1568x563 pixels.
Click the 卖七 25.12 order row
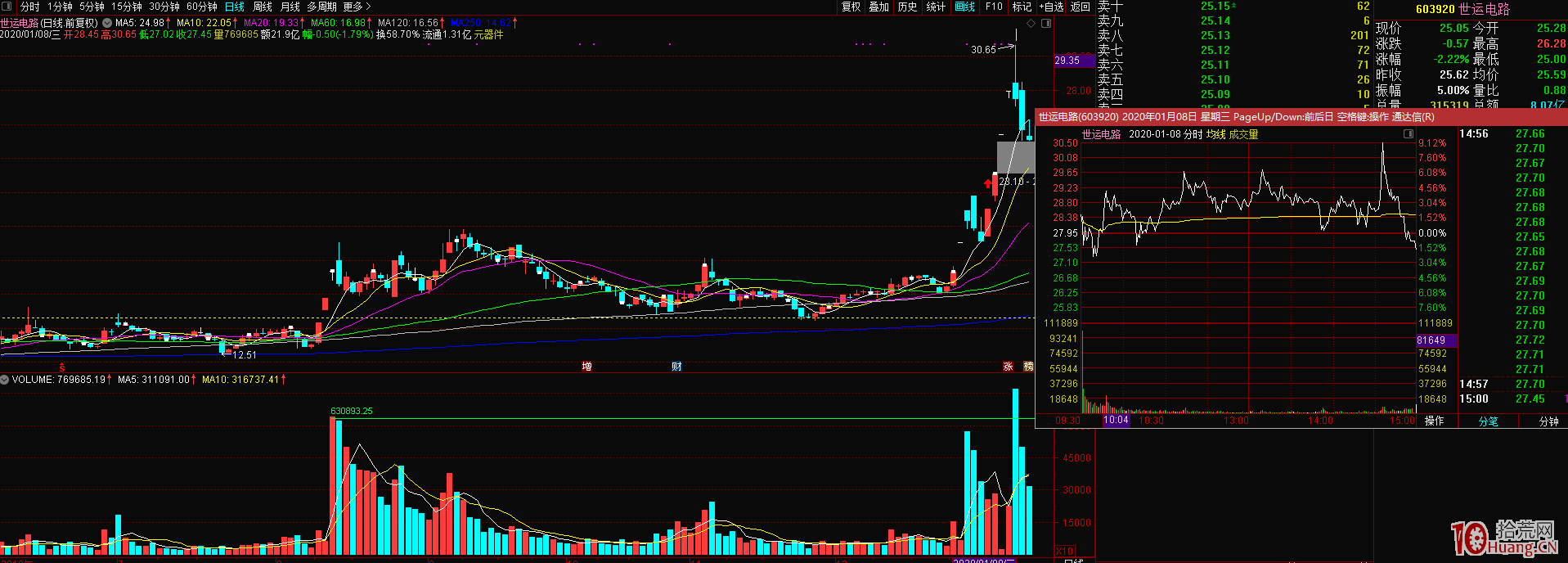tap(1233, 50)
